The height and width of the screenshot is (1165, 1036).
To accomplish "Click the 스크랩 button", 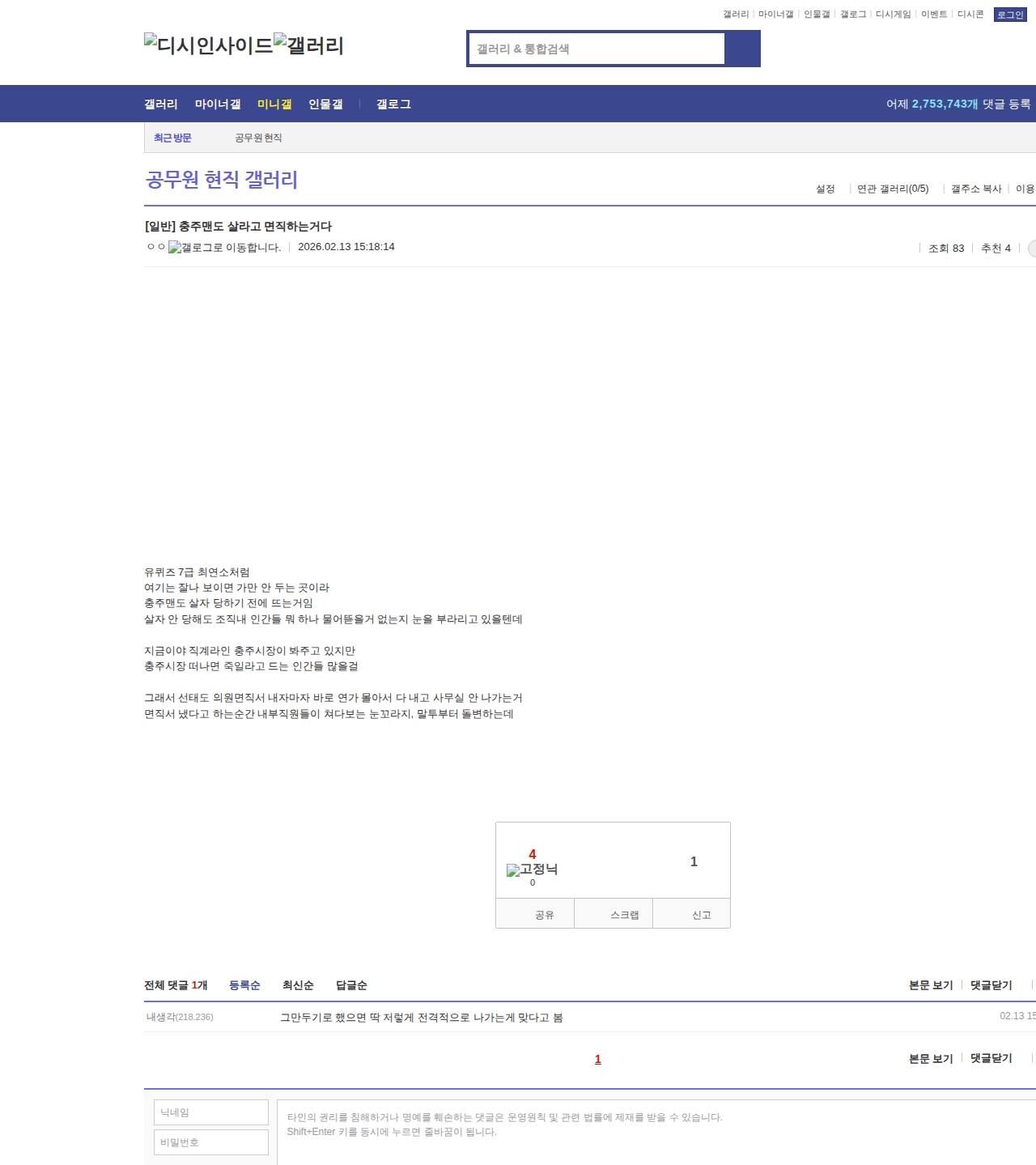I will coord(614,914).
